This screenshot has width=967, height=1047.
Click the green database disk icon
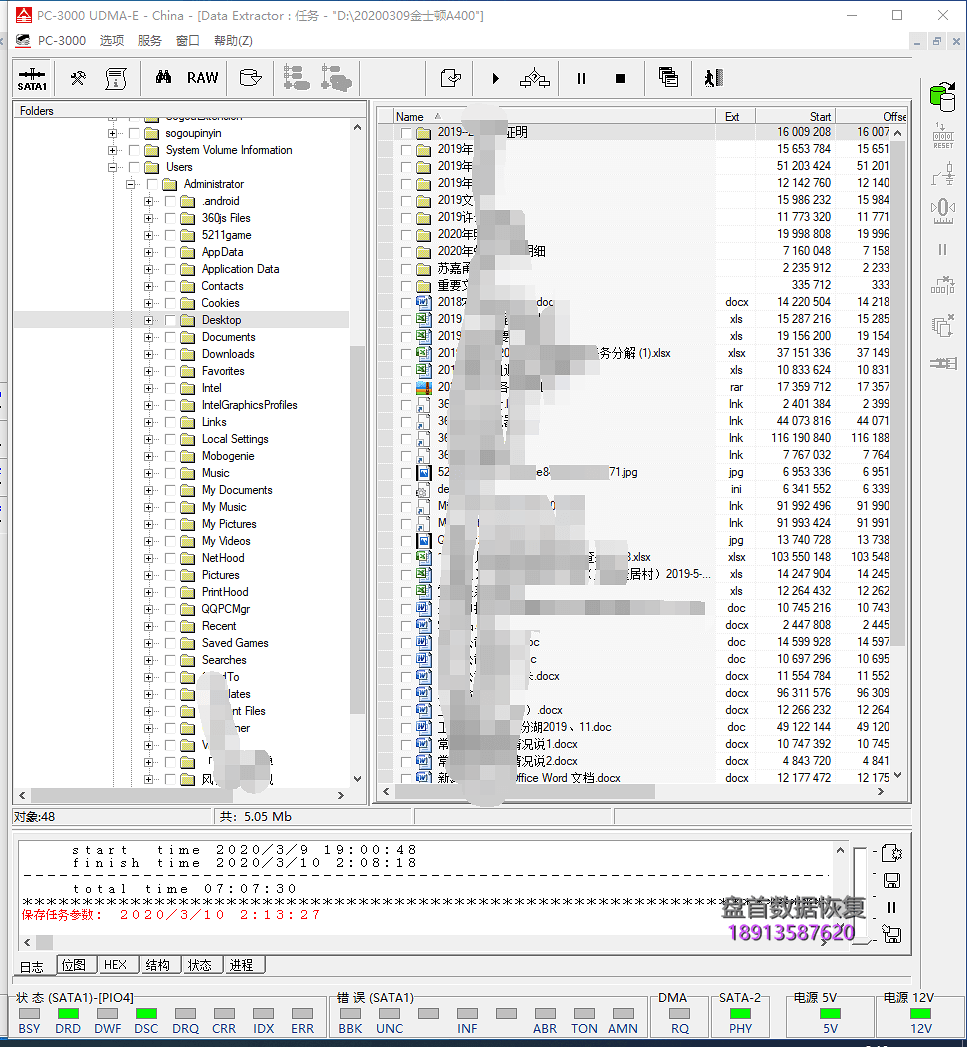tap(942, 97)
